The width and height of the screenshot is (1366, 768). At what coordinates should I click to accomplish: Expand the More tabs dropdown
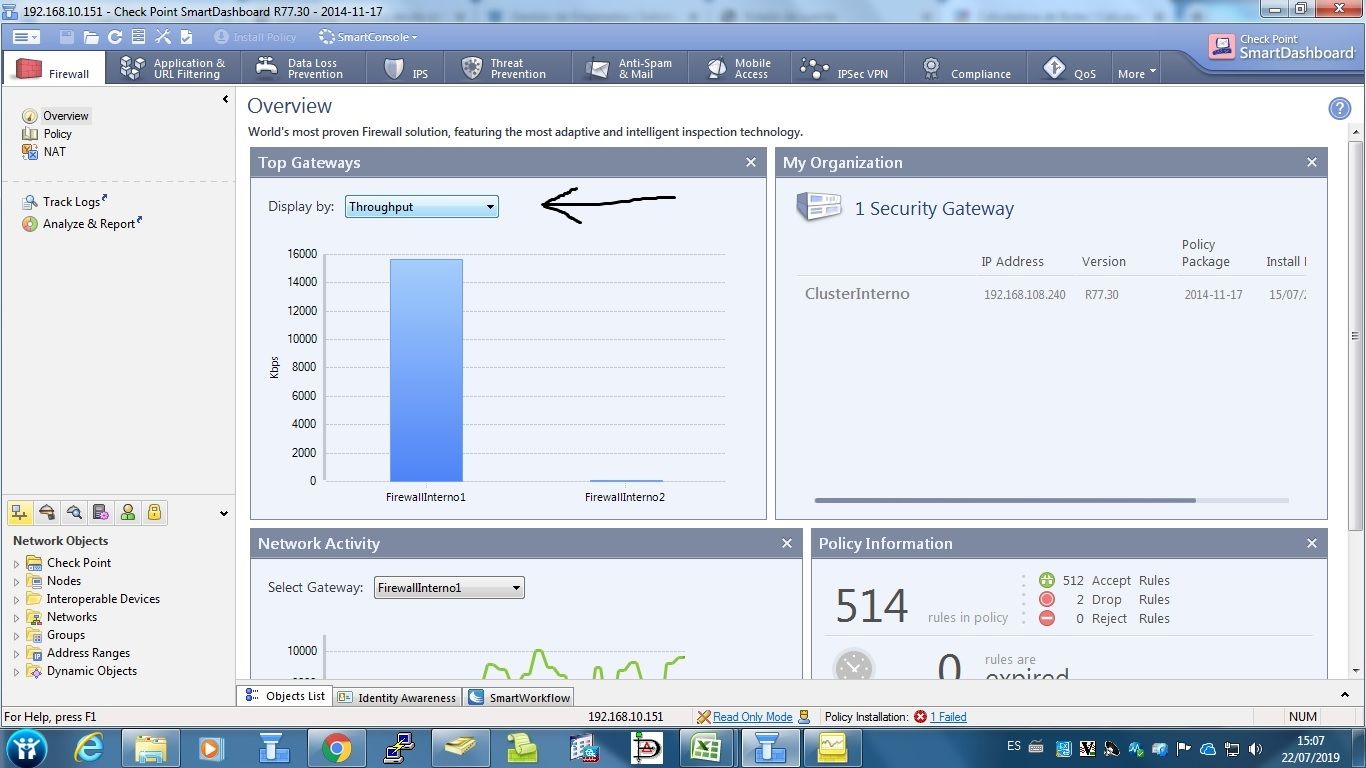point(1137,73)
